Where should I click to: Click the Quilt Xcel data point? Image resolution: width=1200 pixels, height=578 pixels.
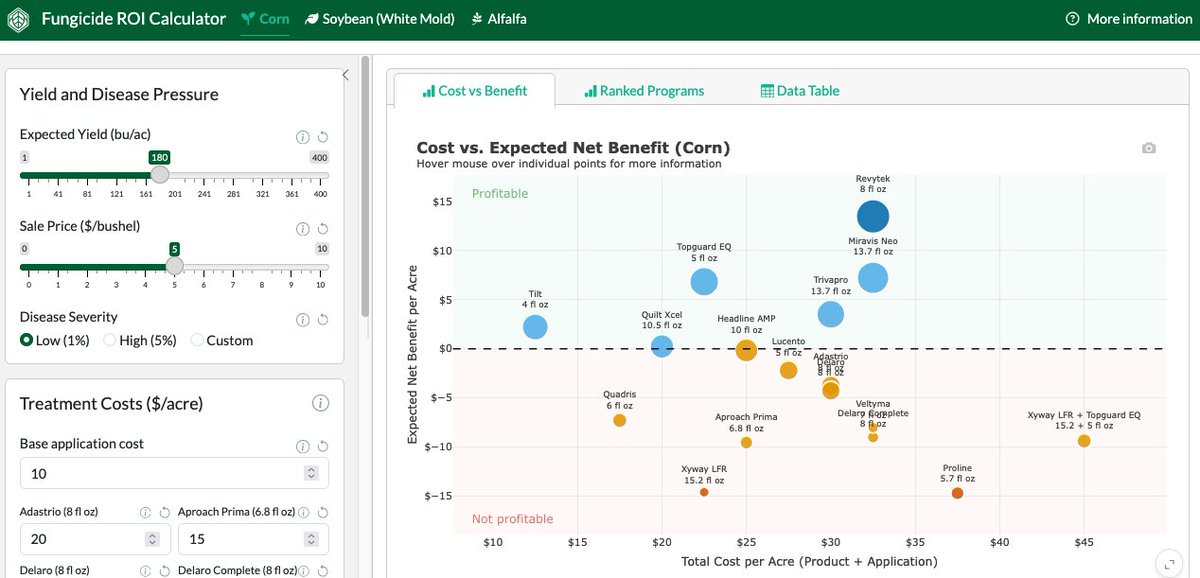662,346
